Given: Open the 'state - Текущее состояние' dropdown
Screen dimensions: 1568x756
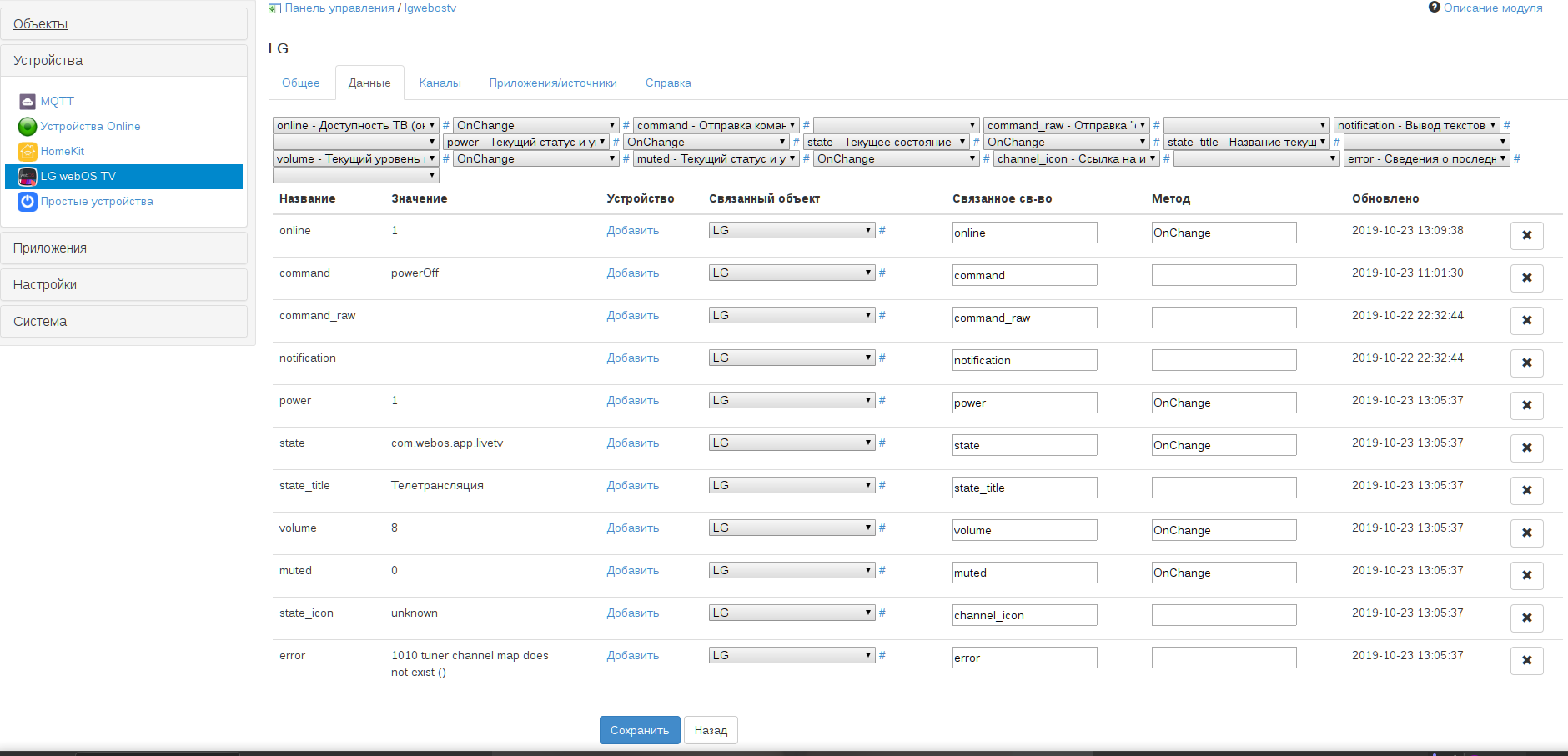Looking at the screenshot, I should [887, 142].
